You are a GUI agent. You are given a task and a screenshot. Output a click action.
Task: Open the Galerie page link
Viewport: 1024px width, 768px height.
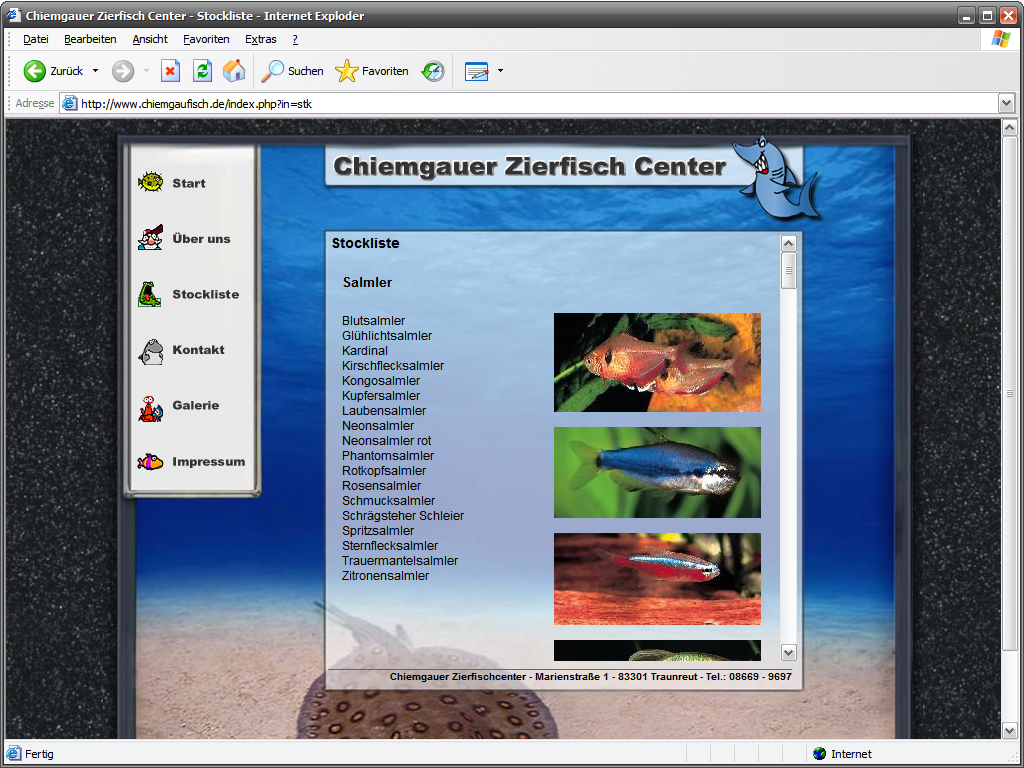click(196, 406)
